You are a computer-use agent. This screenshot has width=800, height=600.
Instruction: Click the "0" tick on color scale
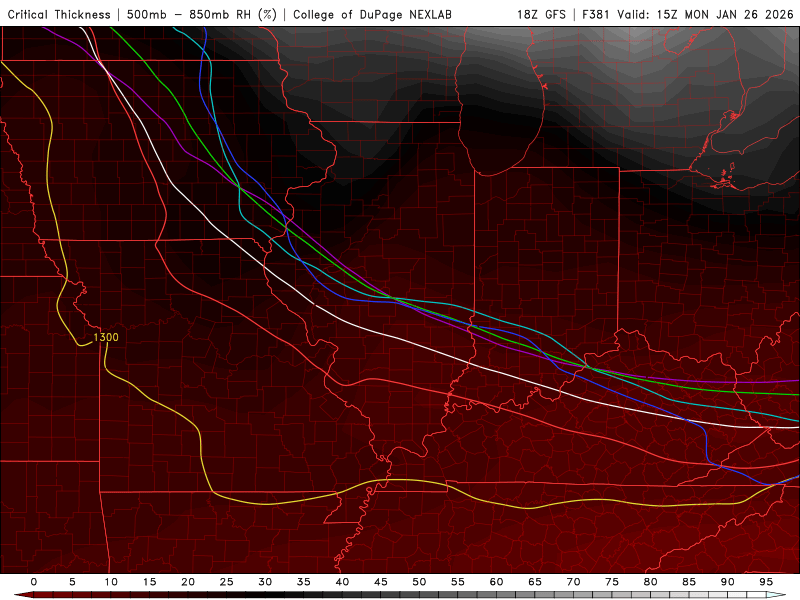(34, 582)
